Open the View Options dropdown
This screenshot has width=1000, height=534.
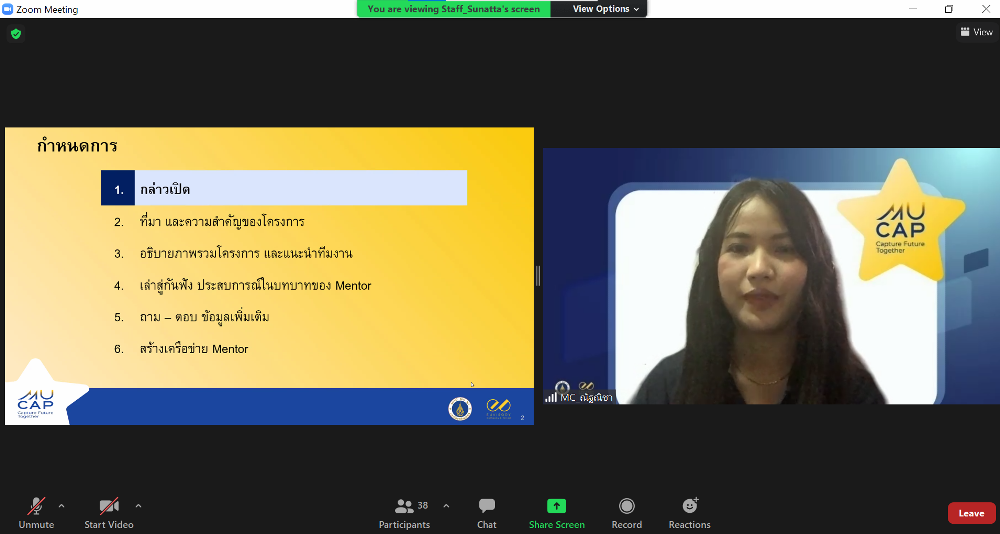[606, 9]
